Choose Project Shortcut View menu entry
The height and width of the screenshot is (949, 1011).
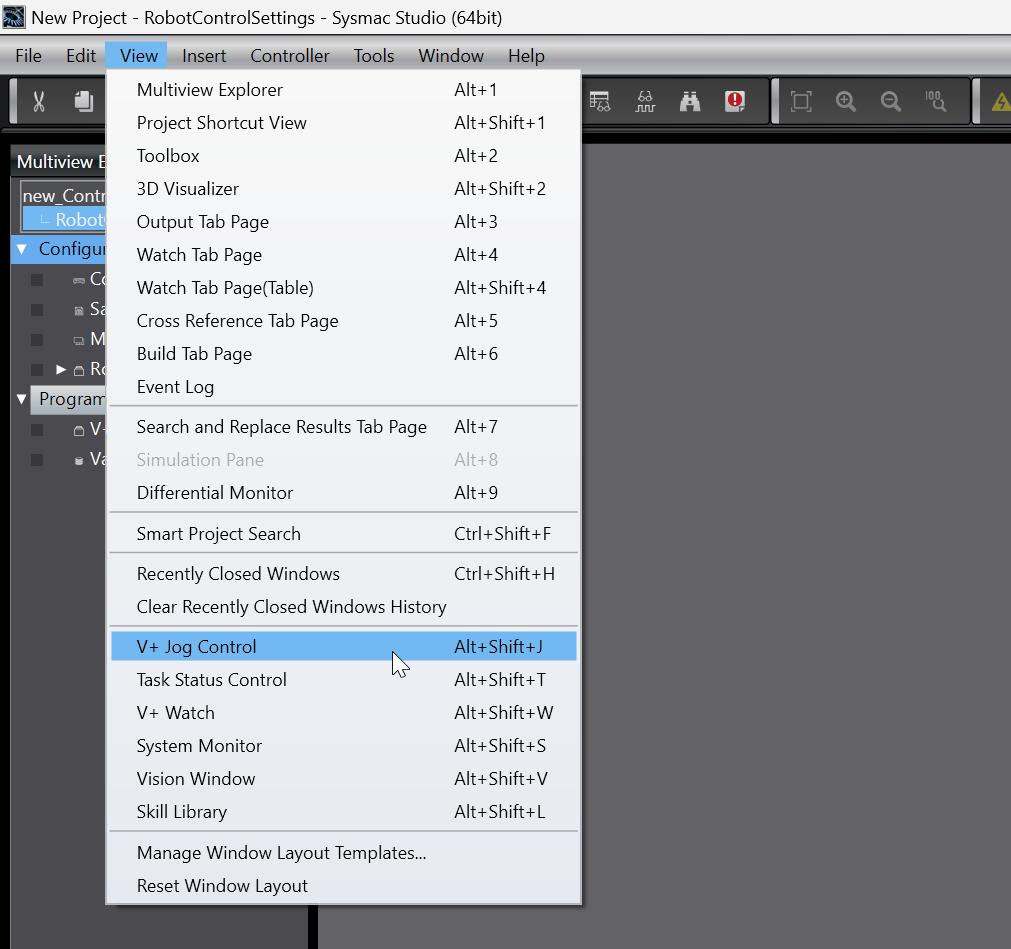pos(344,122)
